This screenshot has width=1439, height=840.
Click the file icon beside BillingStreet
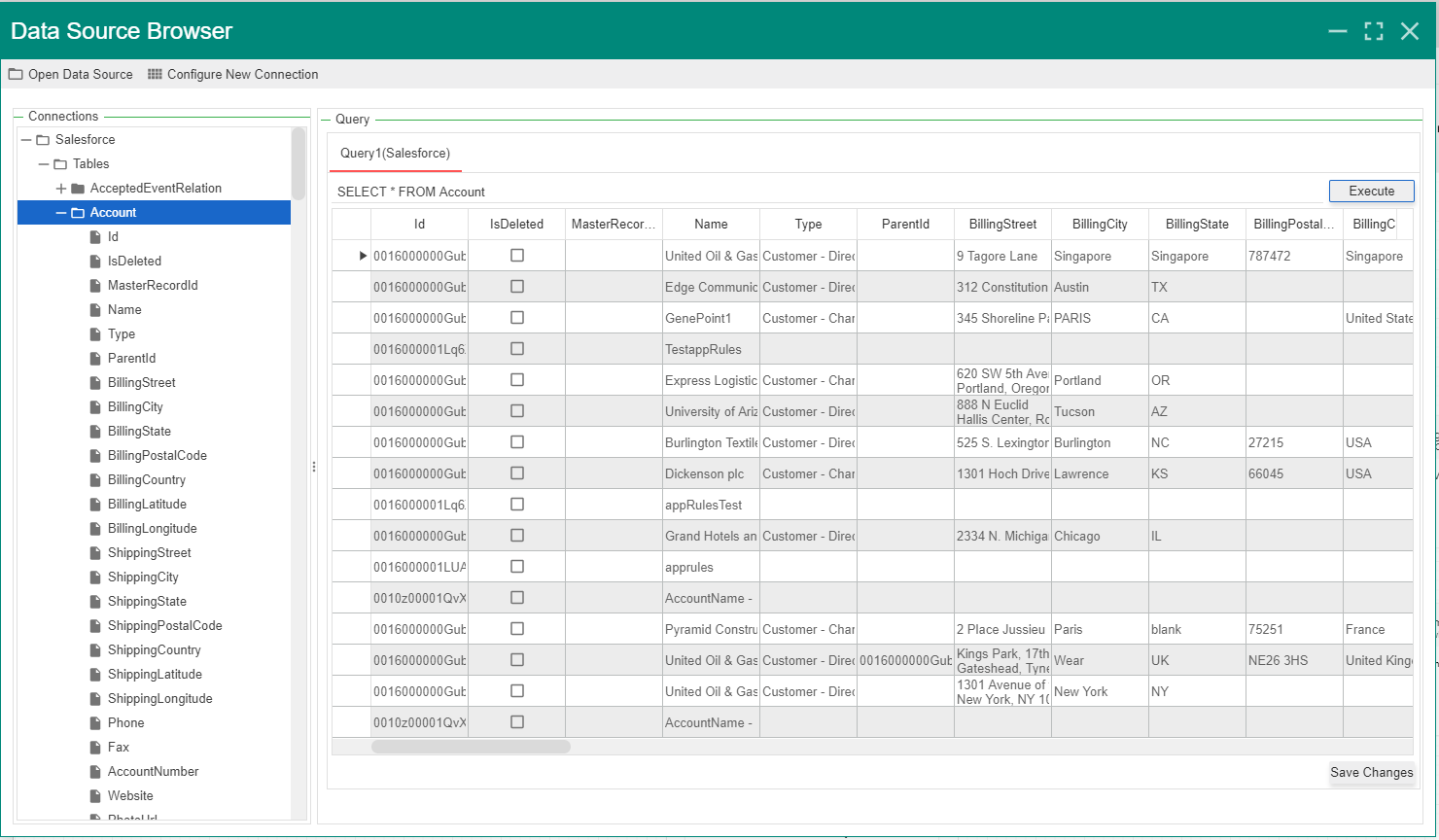95,383
